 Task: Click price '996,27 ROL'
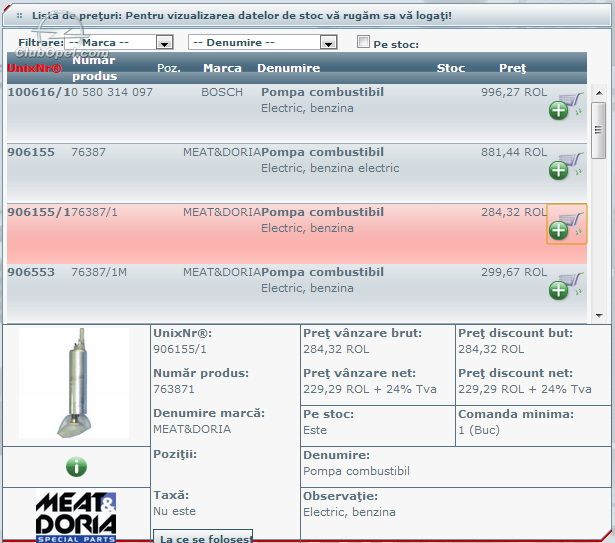514,92
